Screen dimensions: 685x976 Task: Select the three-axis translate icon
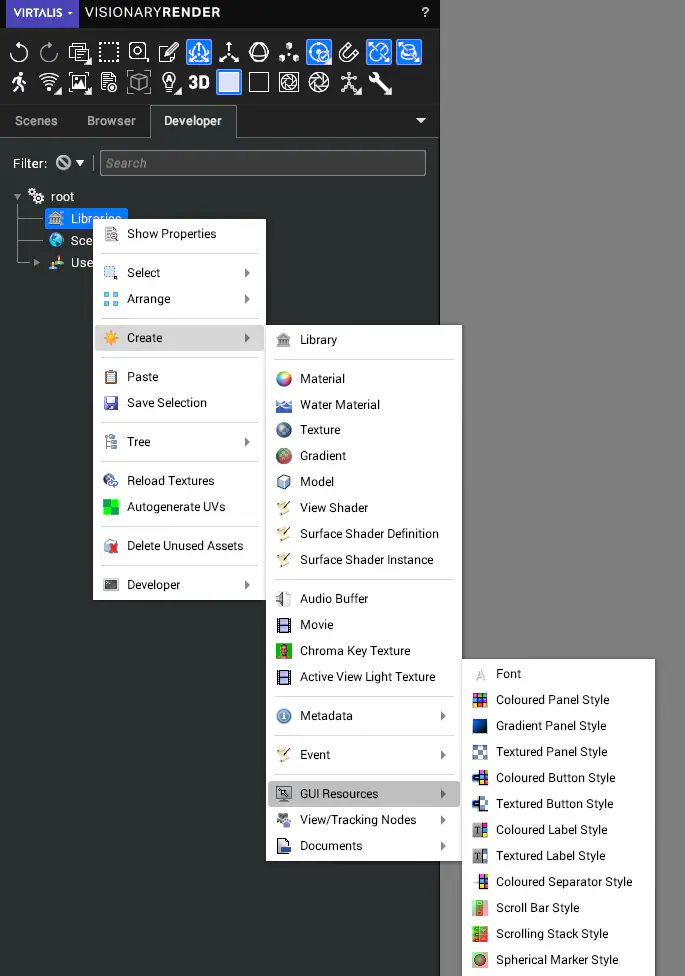point(229,52)
